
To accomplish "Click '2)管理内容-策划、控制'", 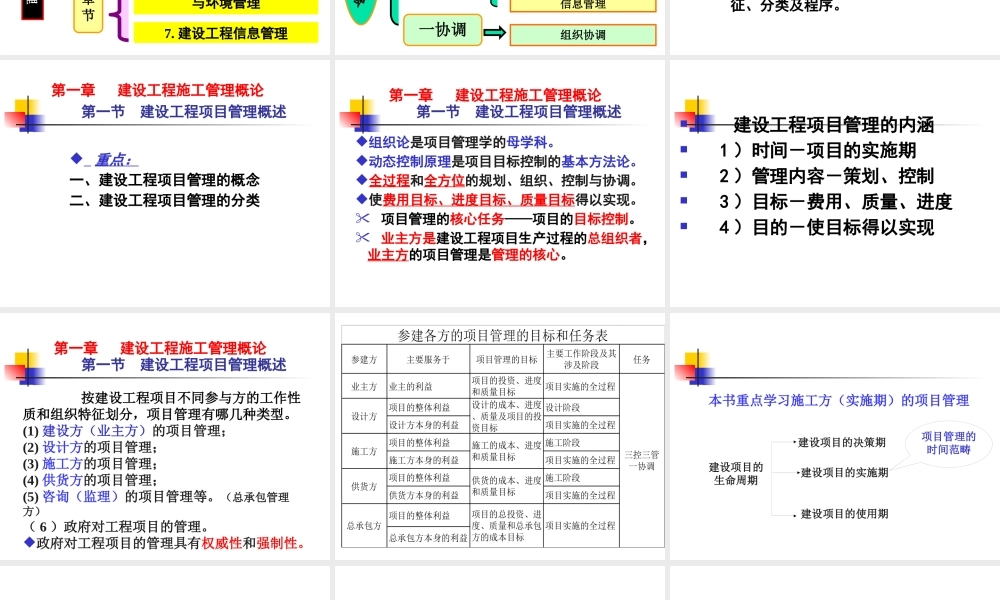I will pyautogui.click(x=827, y=176).
